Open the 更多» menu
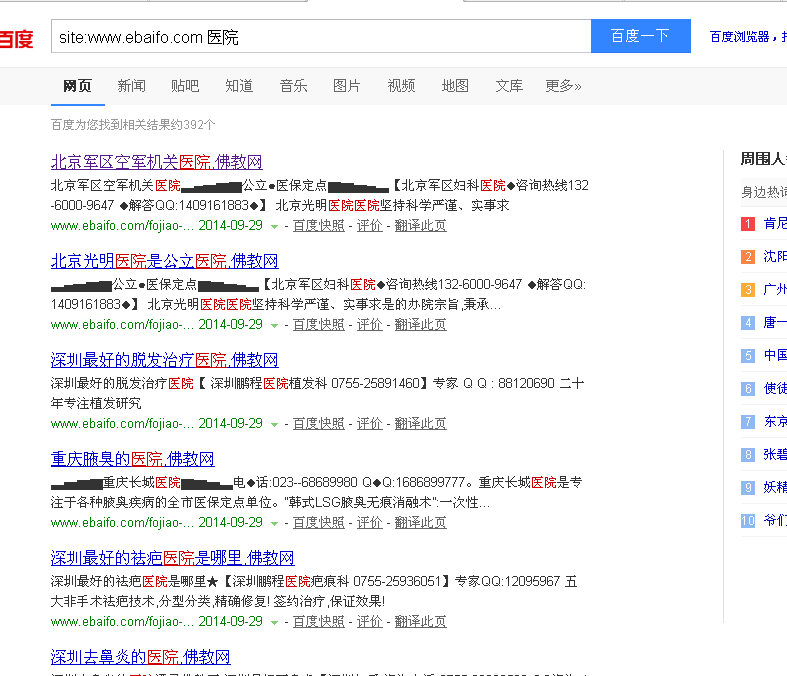 tap(563, 86)
